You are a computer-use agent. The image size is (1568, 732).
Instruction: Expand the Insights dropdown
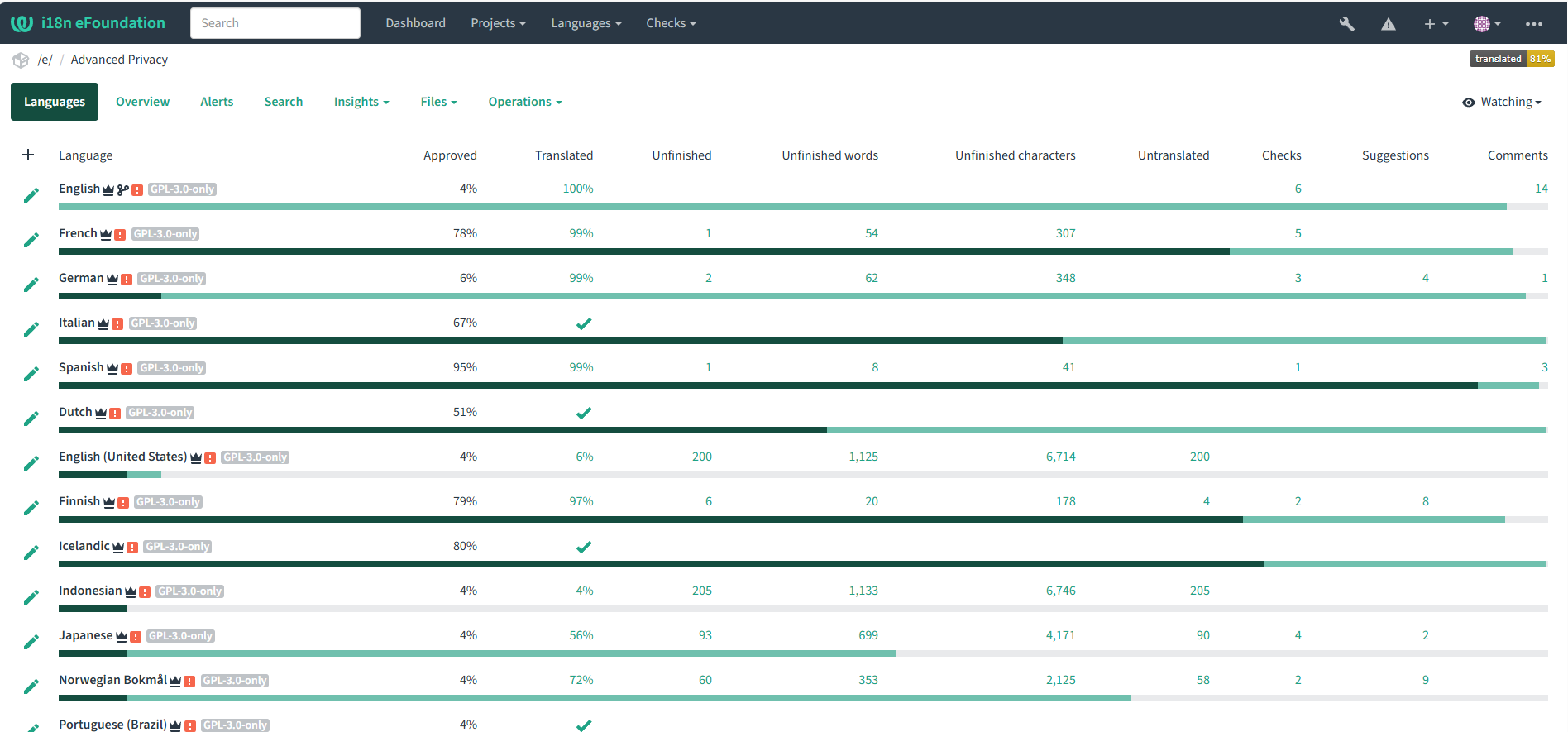tap(361, 102)
